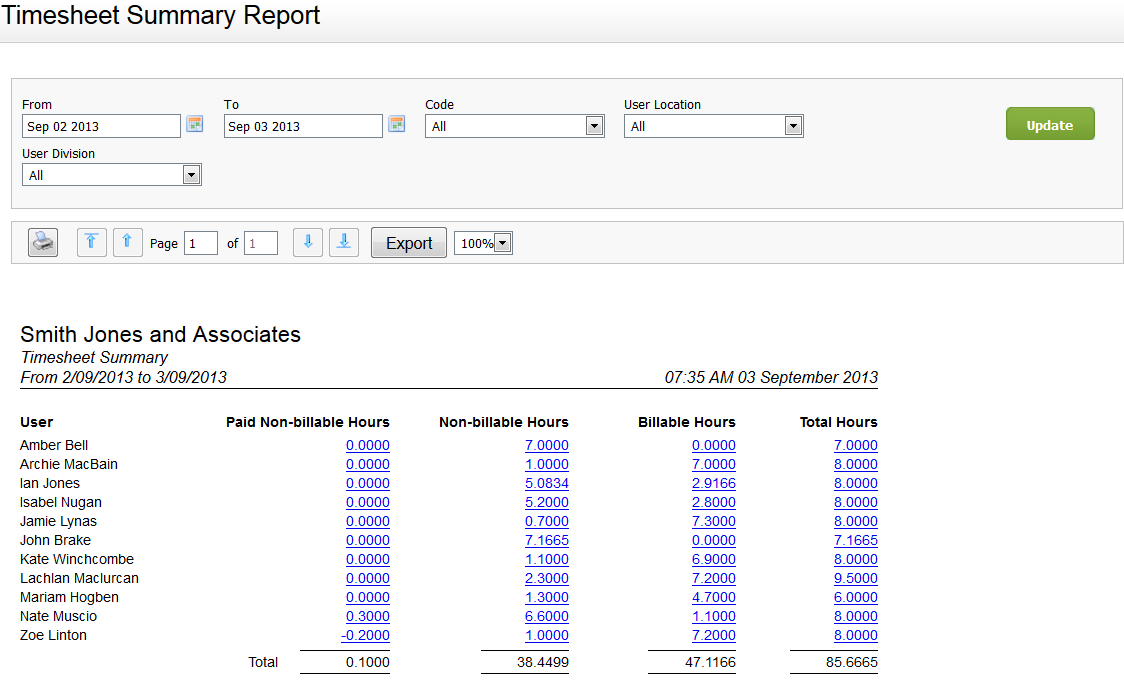This screenshot has height=680, width=1124.
Task: Open Amber Bell's Total Hours link
Action: 855,445
